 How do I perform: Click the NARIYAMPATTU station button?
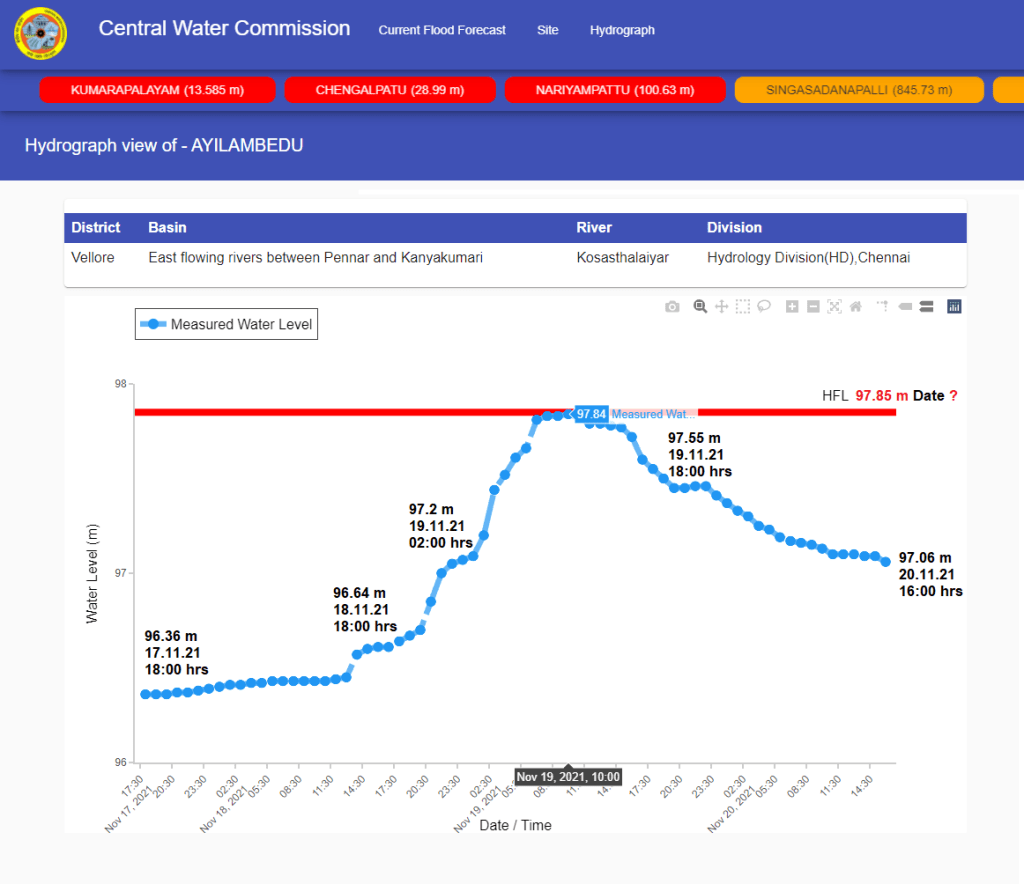tap(615, 90)
